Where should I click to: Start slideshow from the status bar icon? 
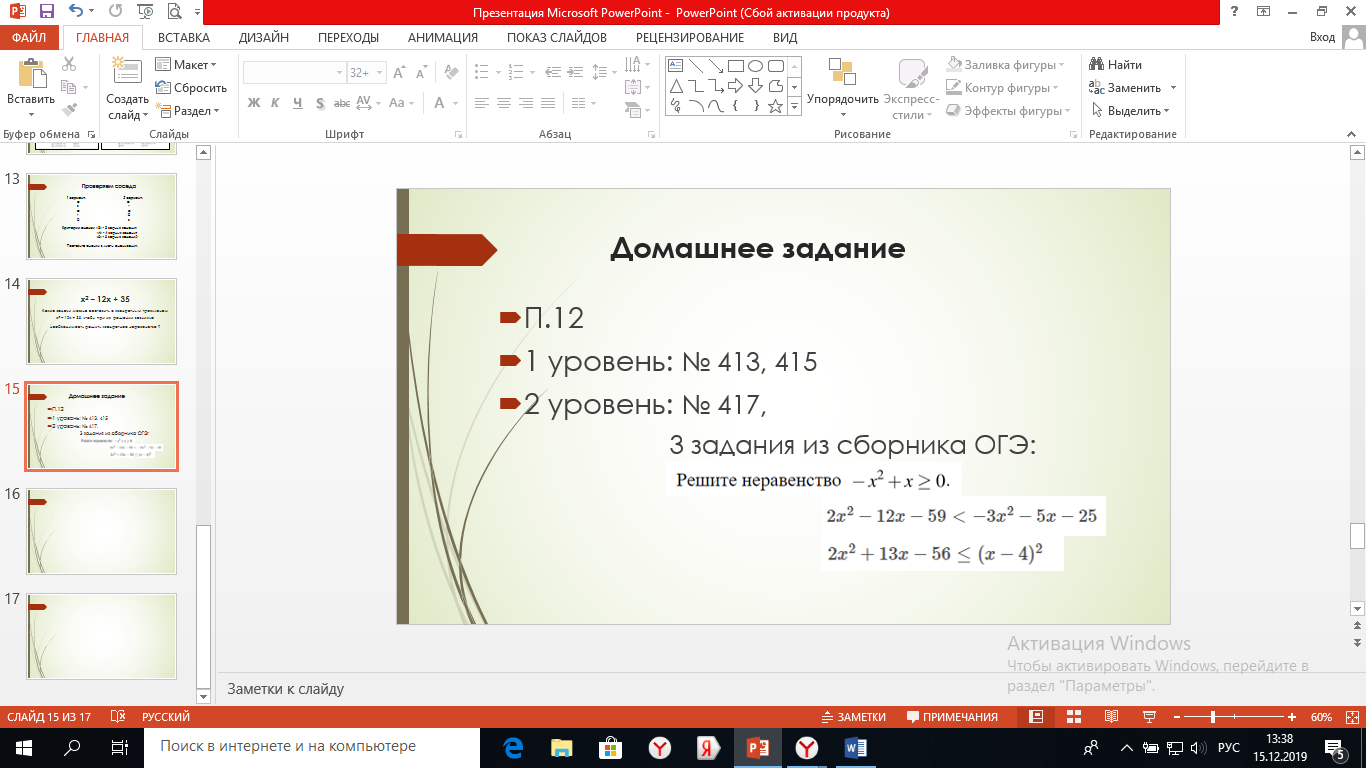[x=1149, y=717]
